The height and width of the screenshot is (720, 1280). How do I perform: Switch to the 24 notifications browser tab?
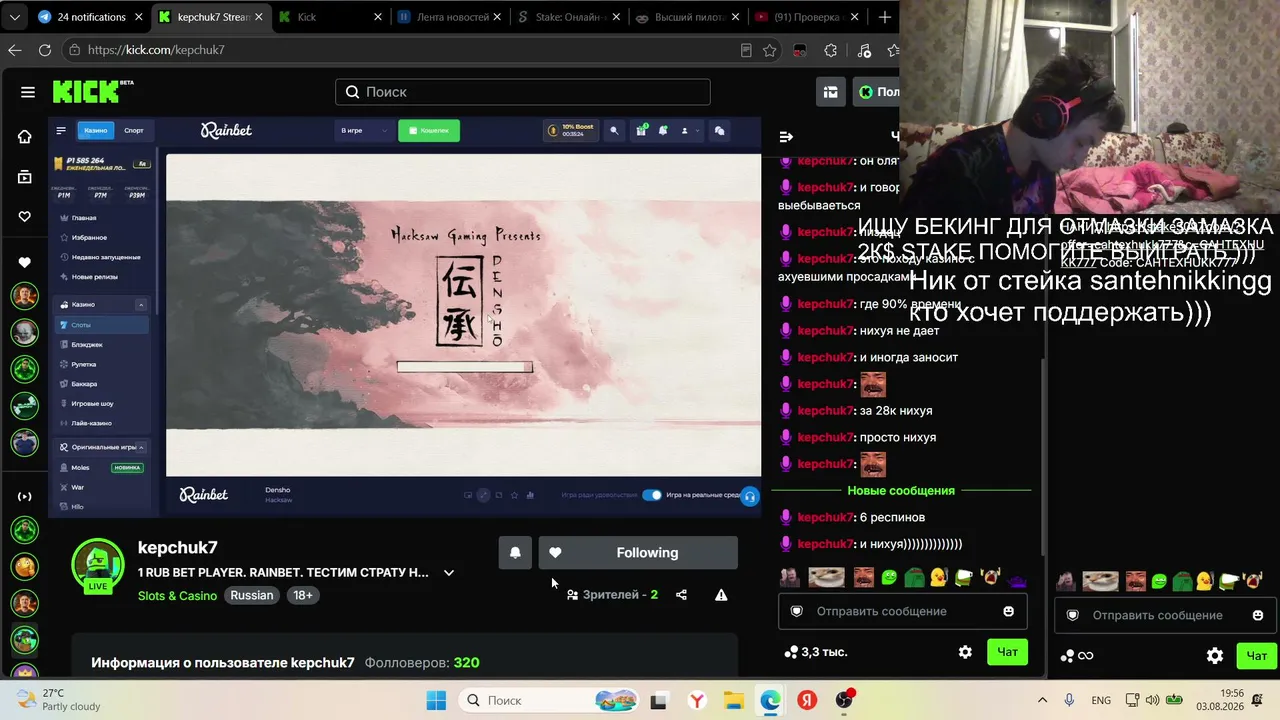pyautogui.click(x=90, y=17)
